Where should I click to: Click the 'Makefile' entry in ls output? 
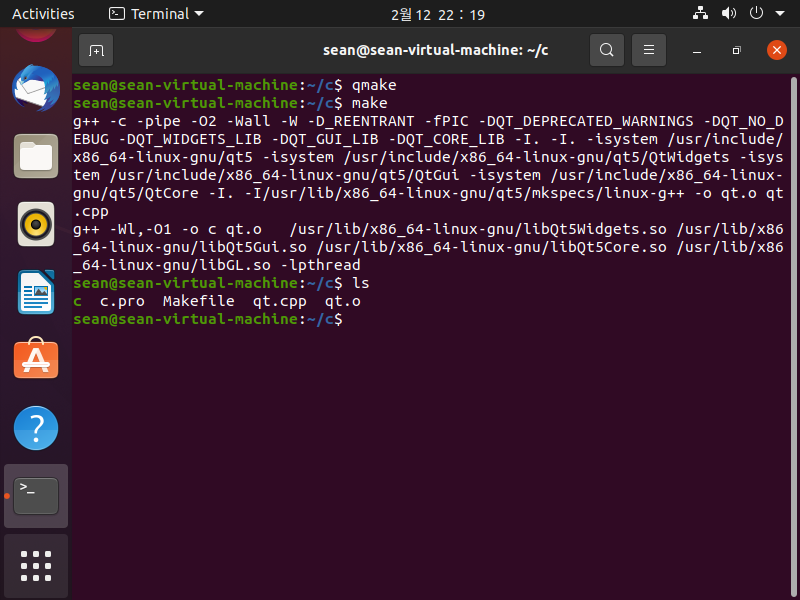tap(198, 301)
